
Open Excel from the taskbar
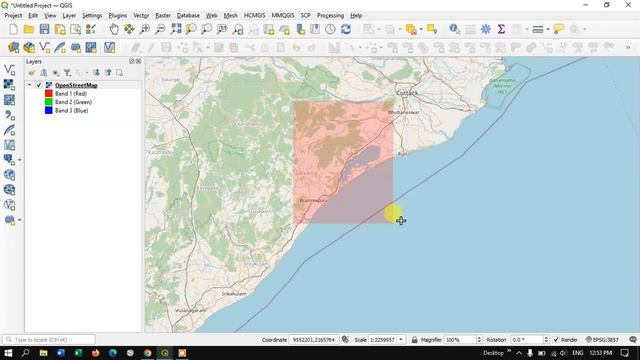tap(78, 353)
